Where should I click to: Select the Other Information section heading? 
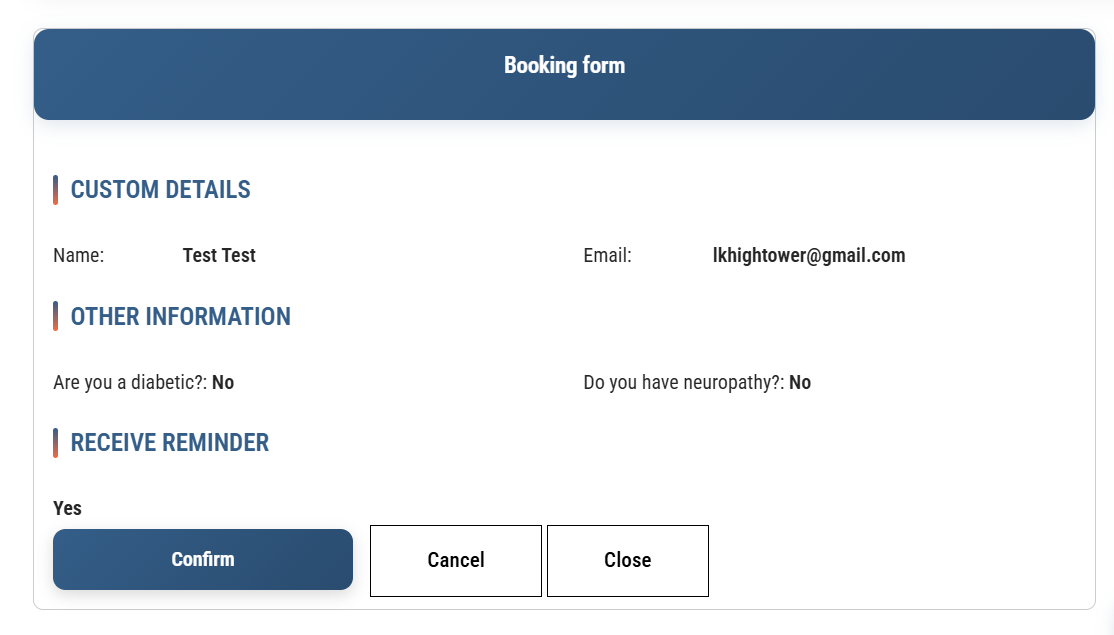180,317
